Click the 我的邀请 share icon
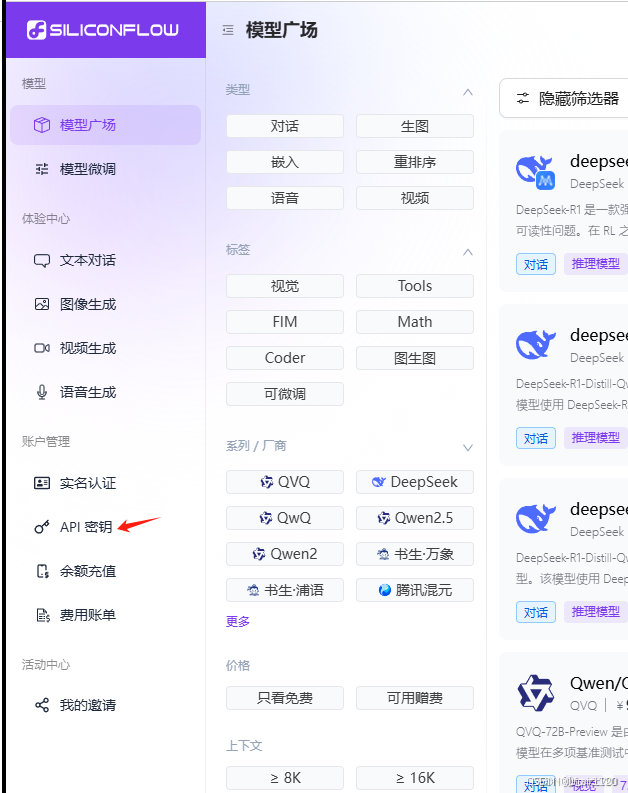The width and height of the screenshot is (628, 793). (42, 705)
